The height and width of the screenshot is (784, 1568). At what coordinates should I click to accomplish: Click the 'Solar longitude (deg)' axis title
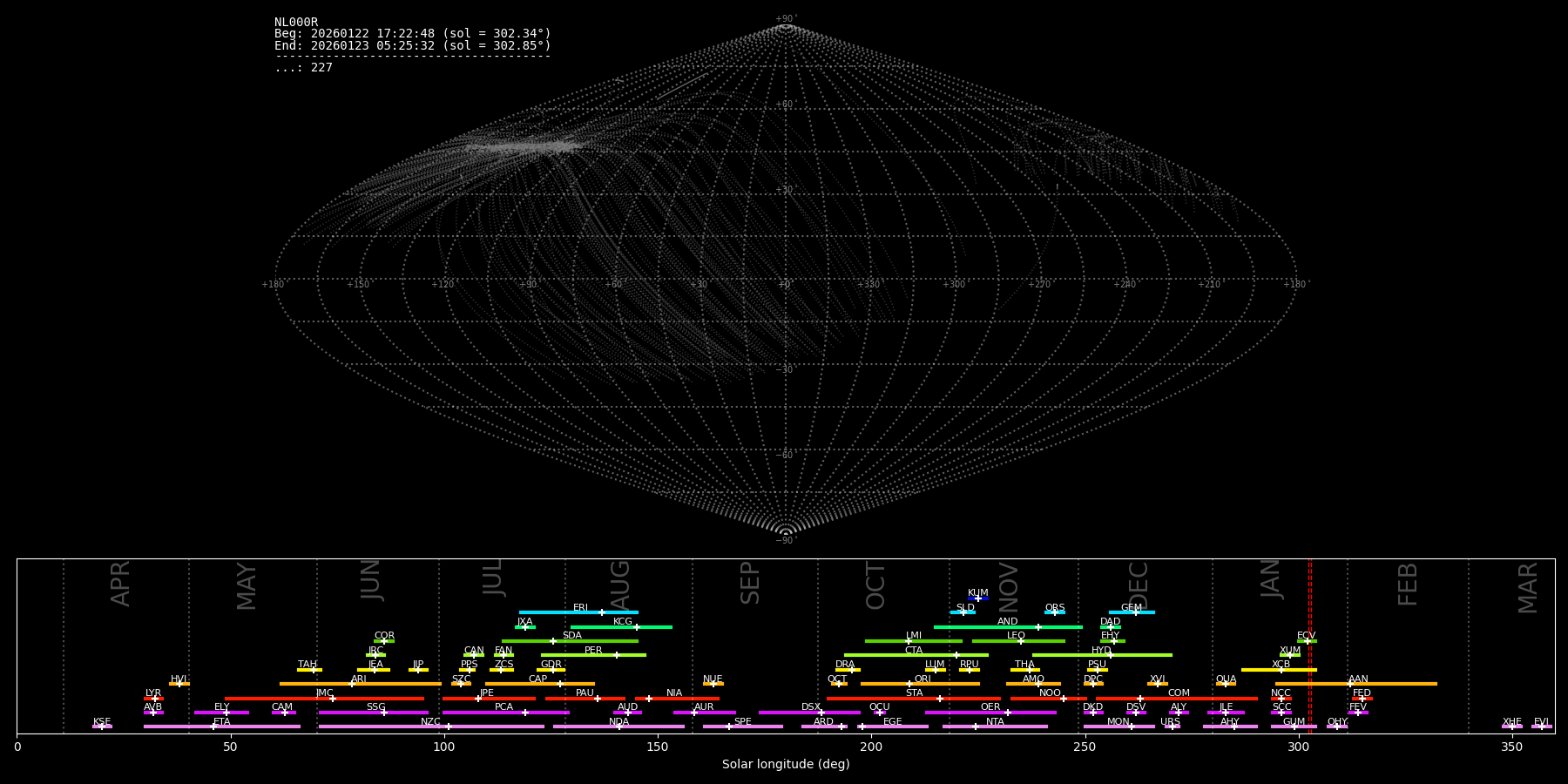click(786, 765)
